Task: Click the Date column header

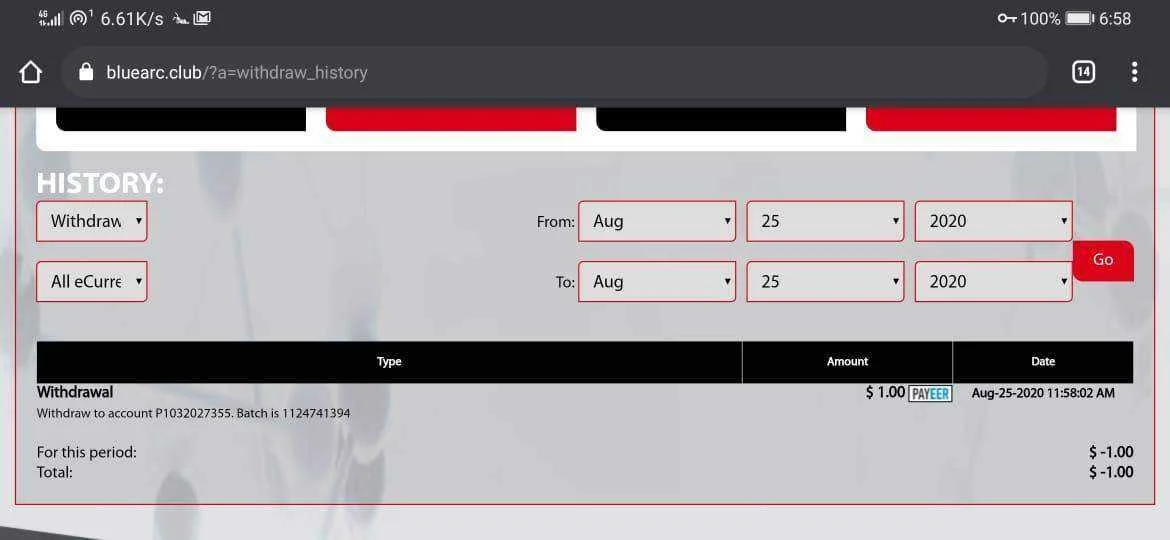Action: point(1043,362)
